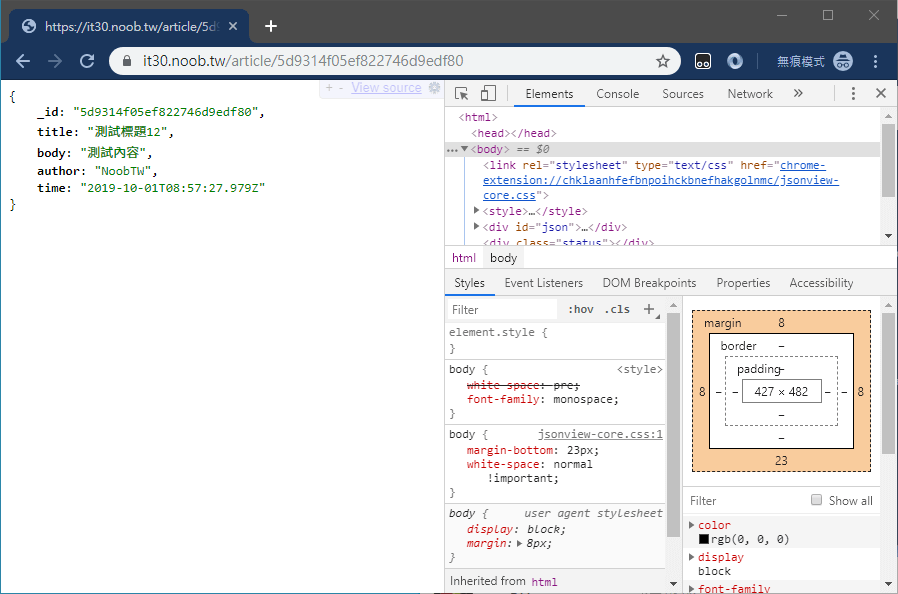Activate the inspect element picker tool
Image resolution: width=898 pixels, height=594 pixels.
click(x=462, y=93)
